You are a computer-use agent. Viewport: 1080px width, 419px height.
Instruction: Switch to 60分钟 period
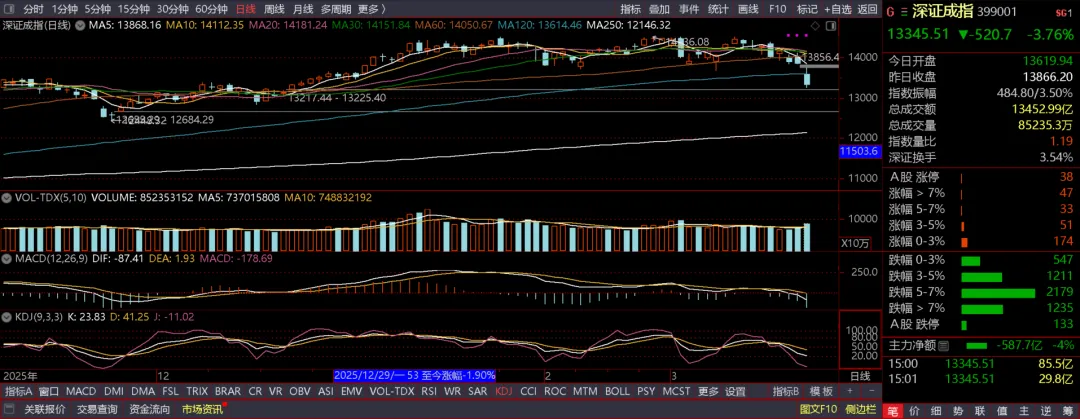(x=210, y=10)
